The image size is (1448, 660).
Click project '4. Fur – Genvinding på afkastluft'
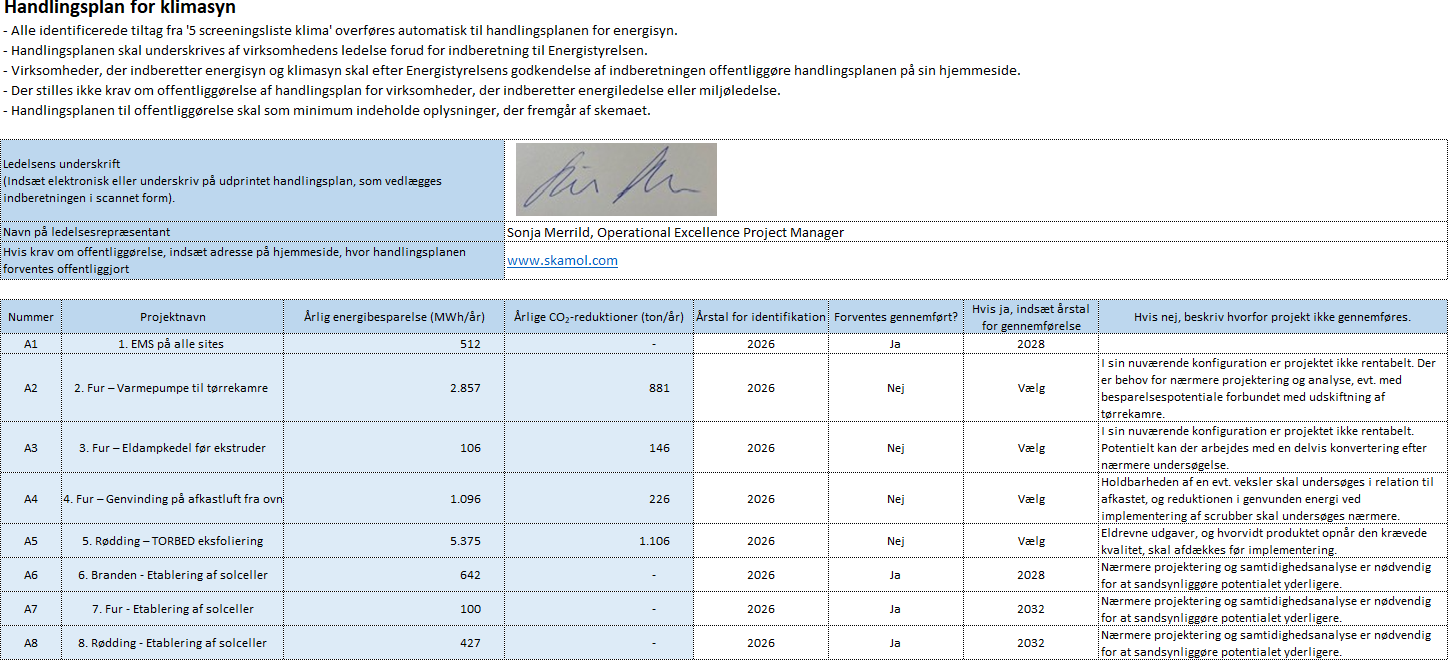pyautogui.click(x=173, y=499)
